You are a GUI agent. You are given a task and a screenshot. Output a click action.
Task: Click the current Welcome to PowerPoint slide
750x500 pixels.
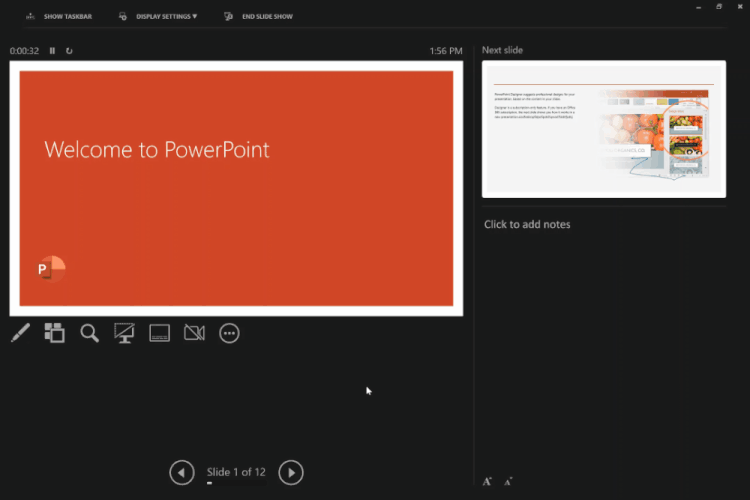(x=236, y=189)
